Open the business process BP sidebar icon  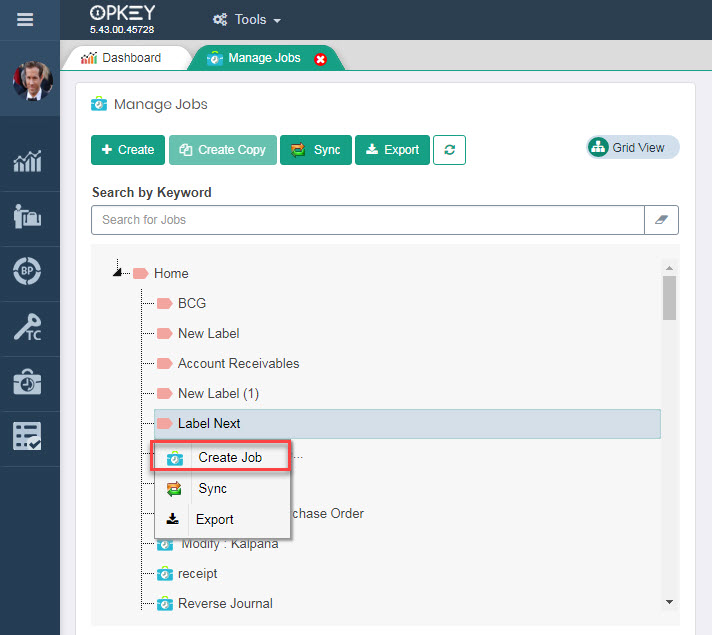(x=28, y=271)
